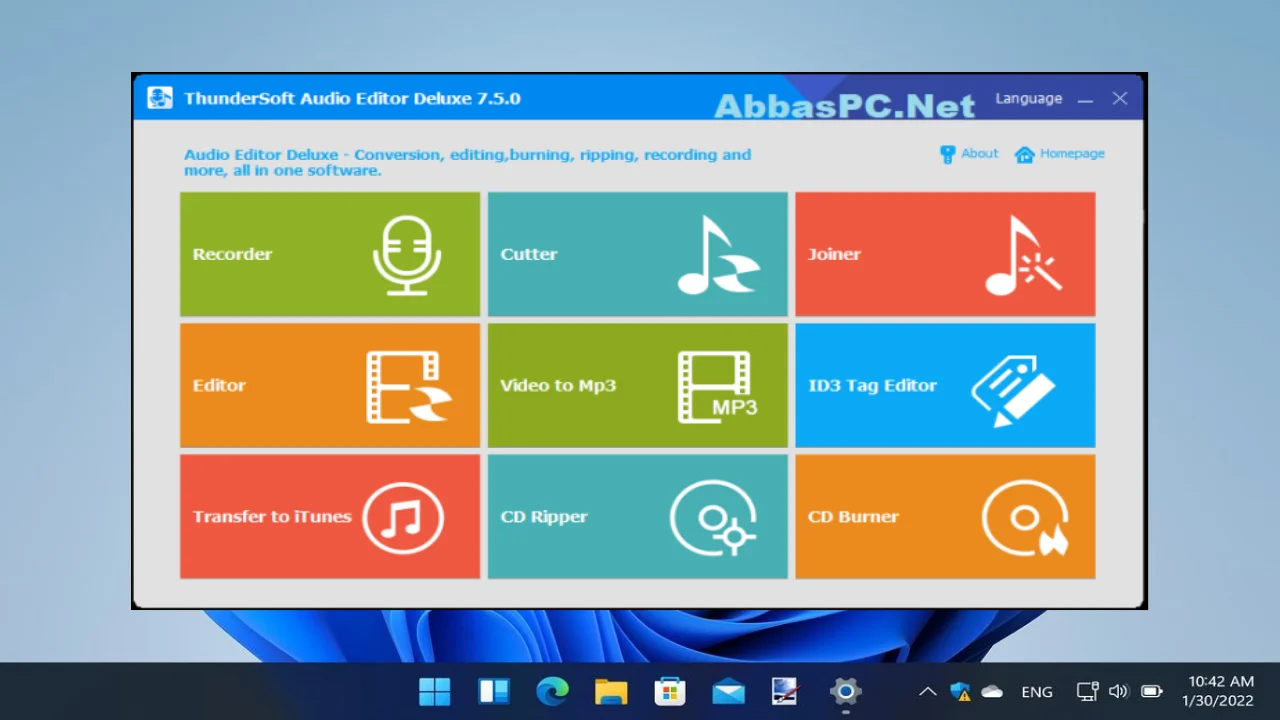Viewport: 1280px width, 720px height.
Task: Click the About key icon
Action: click(x=947, y=154)
